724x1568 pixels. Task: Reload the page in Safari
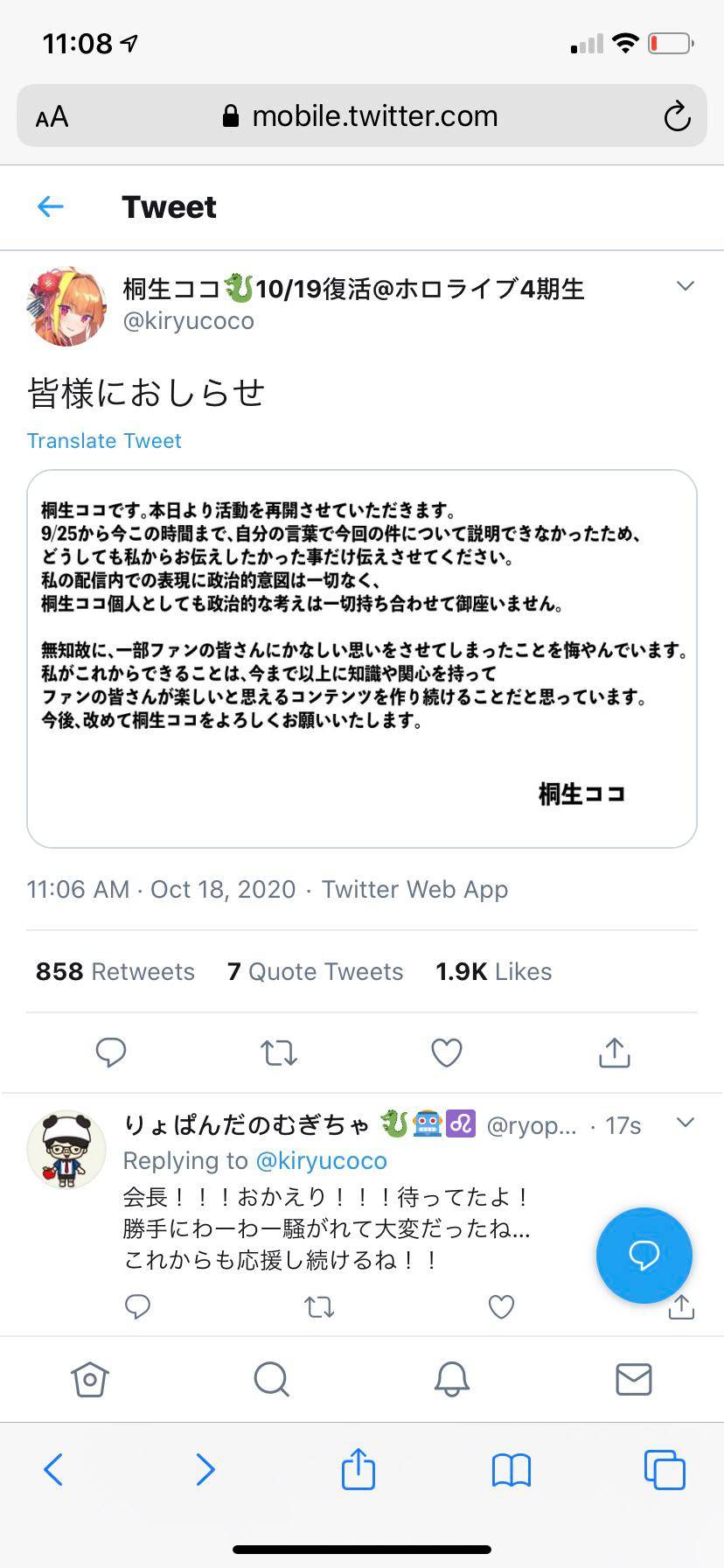[677, 115]
